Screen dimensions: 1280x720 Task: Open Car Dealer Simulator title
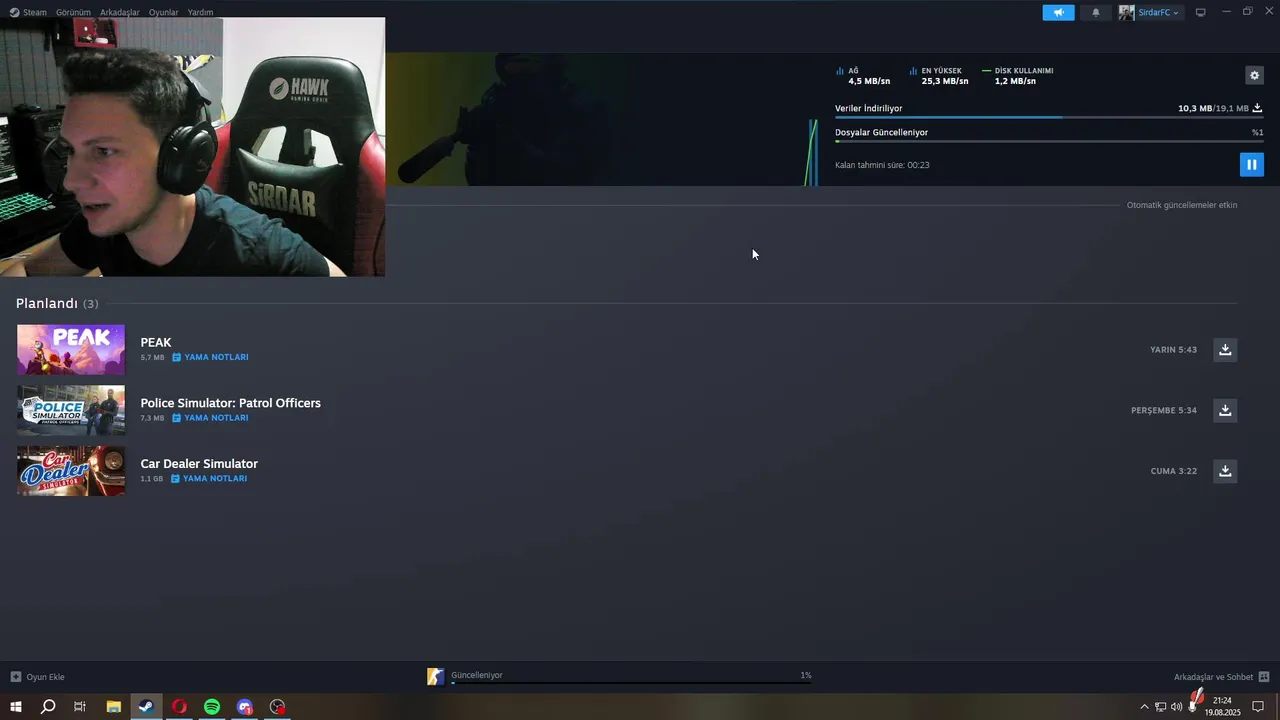point(199,464)
